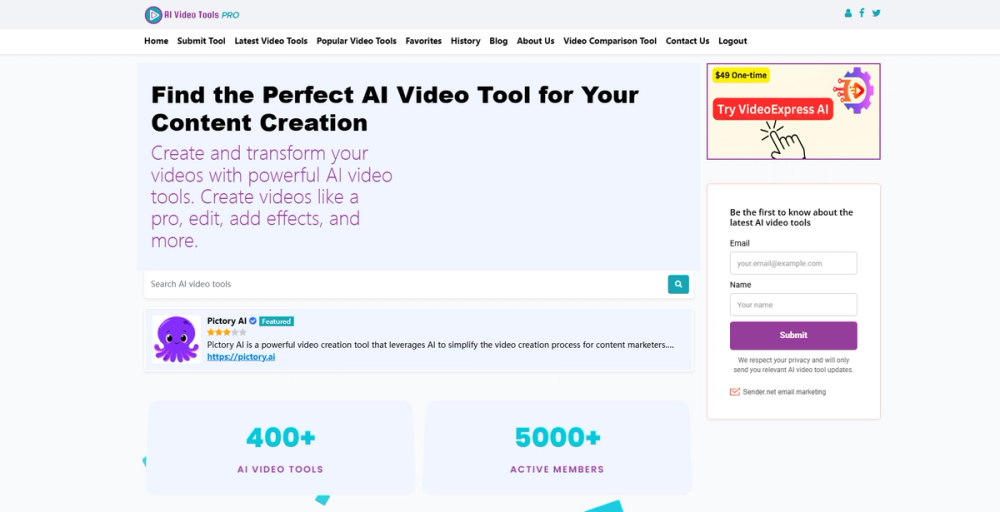Click the teal search magnifier button
Image resolution: width=1000 pixels, height=512 pixels.
678,284
